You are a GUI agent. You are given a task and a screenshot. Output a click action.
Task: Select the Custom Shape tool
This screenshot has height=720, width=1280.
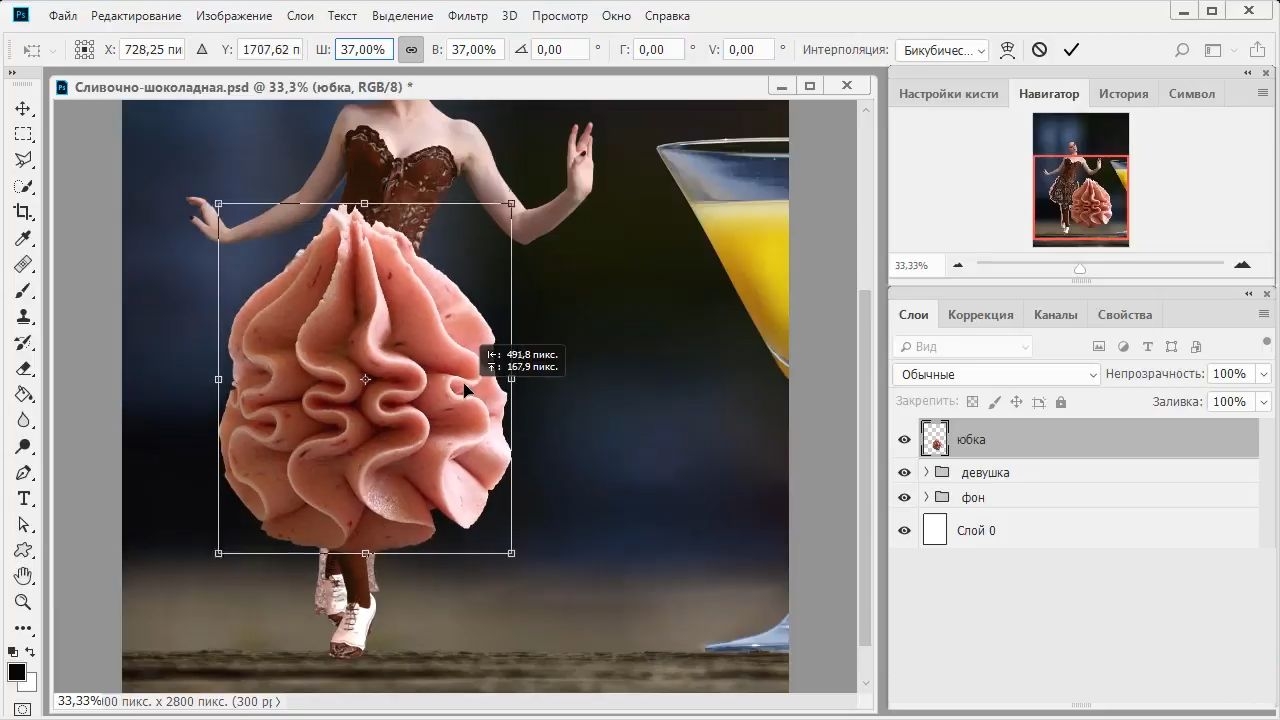tap(23, 550)
